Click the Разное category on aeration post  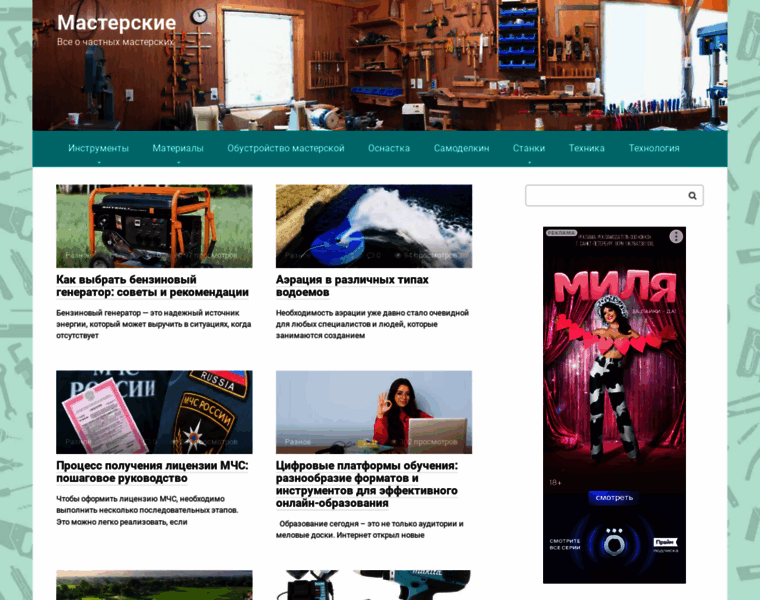tap(298, 255)
